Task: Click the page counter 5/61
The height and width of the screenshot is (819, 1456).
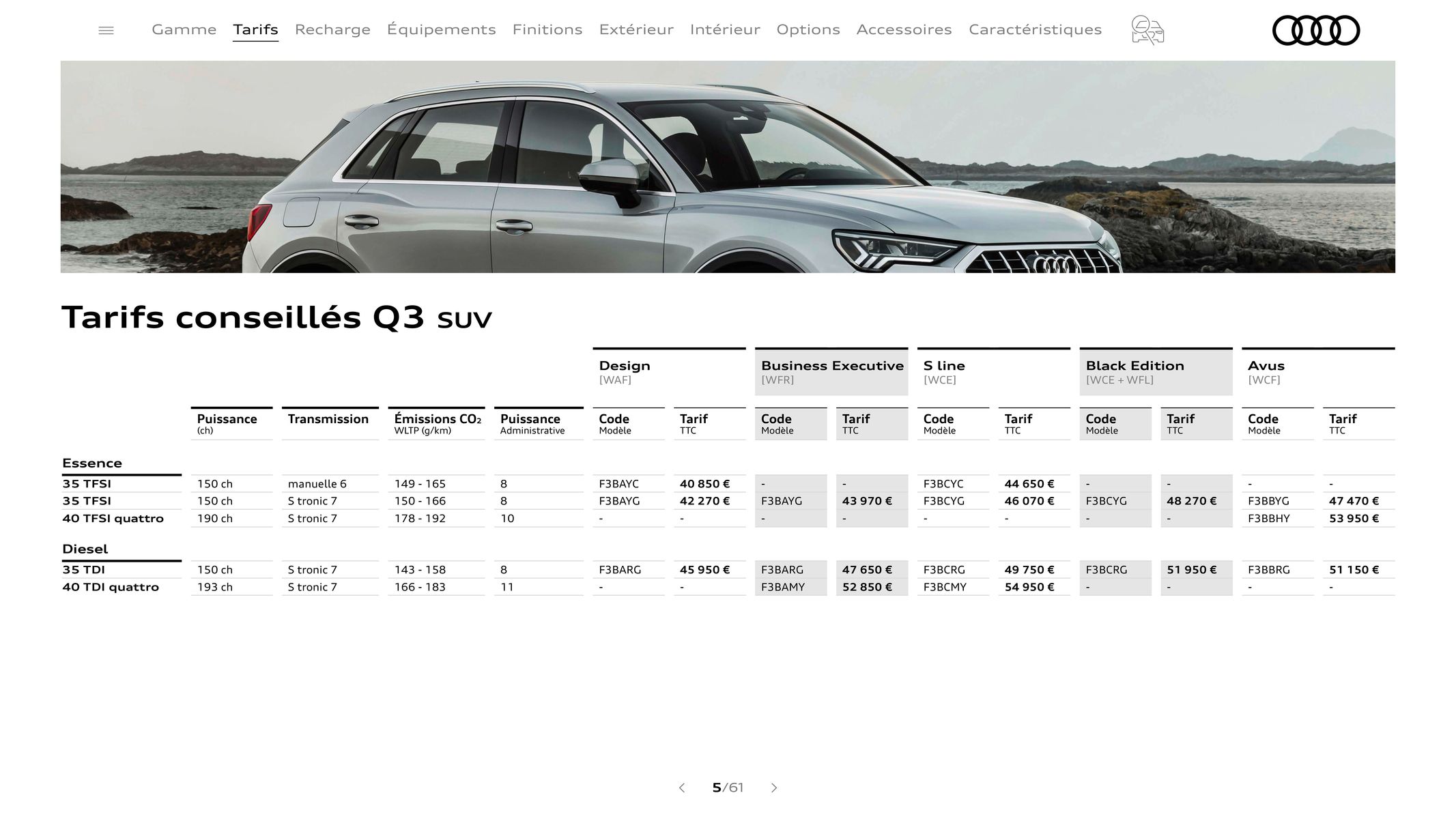Action: tap(728, 788)
